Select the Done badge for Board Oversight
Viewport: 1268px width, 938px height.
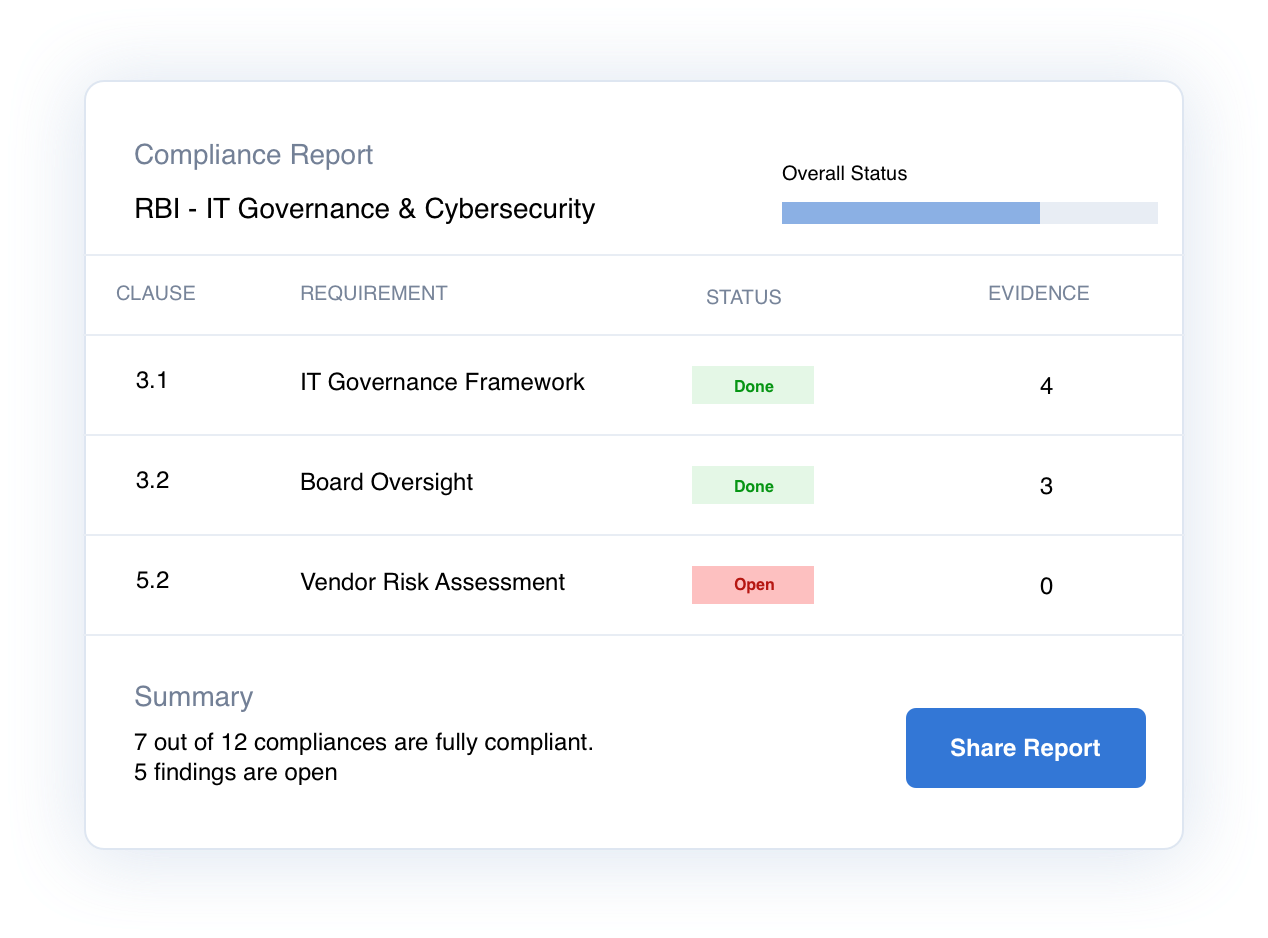[x=752, y=486]
